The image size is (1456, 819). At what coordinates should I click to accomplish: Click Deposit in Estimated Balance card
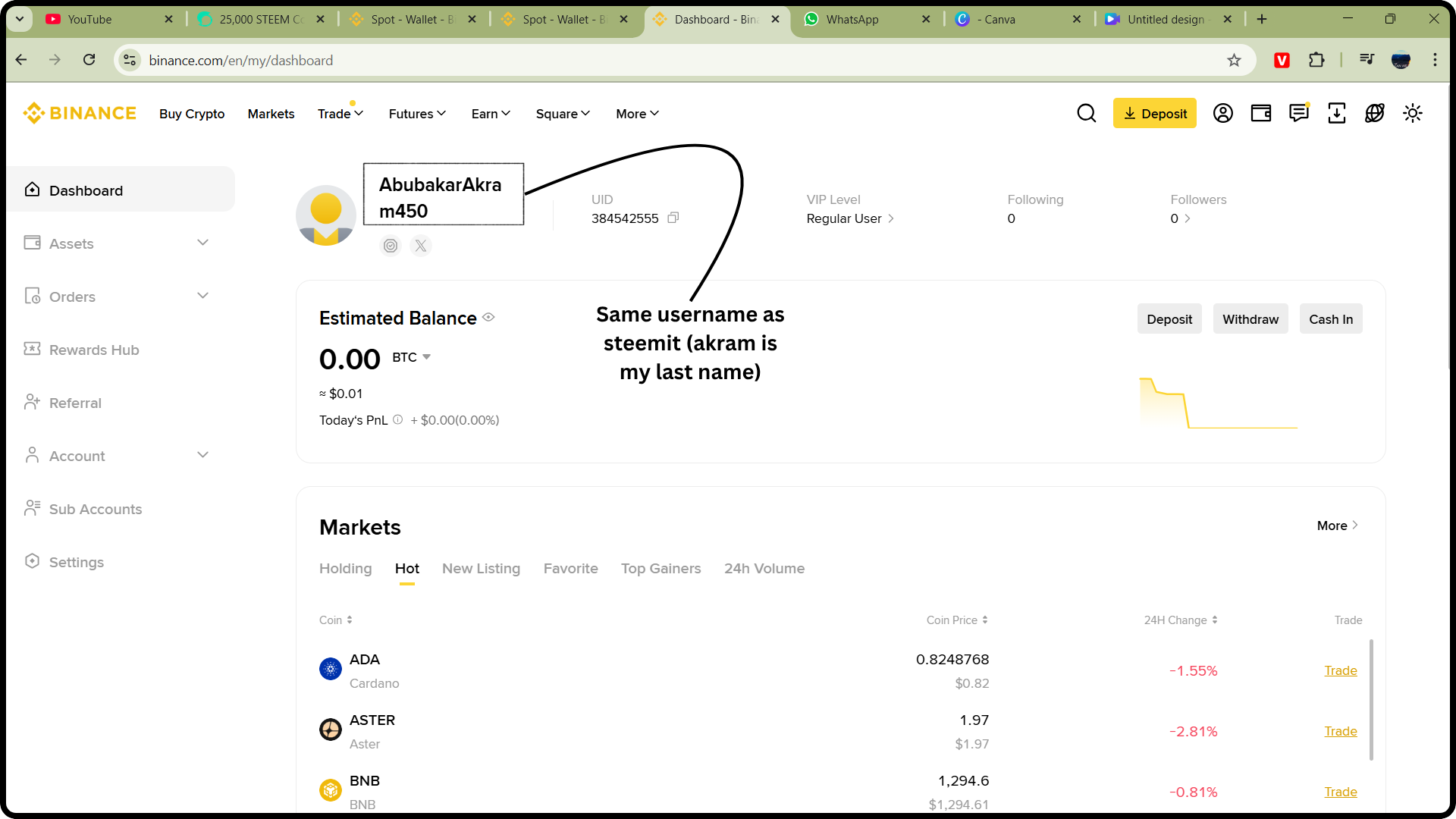[x=1169, y=319]
